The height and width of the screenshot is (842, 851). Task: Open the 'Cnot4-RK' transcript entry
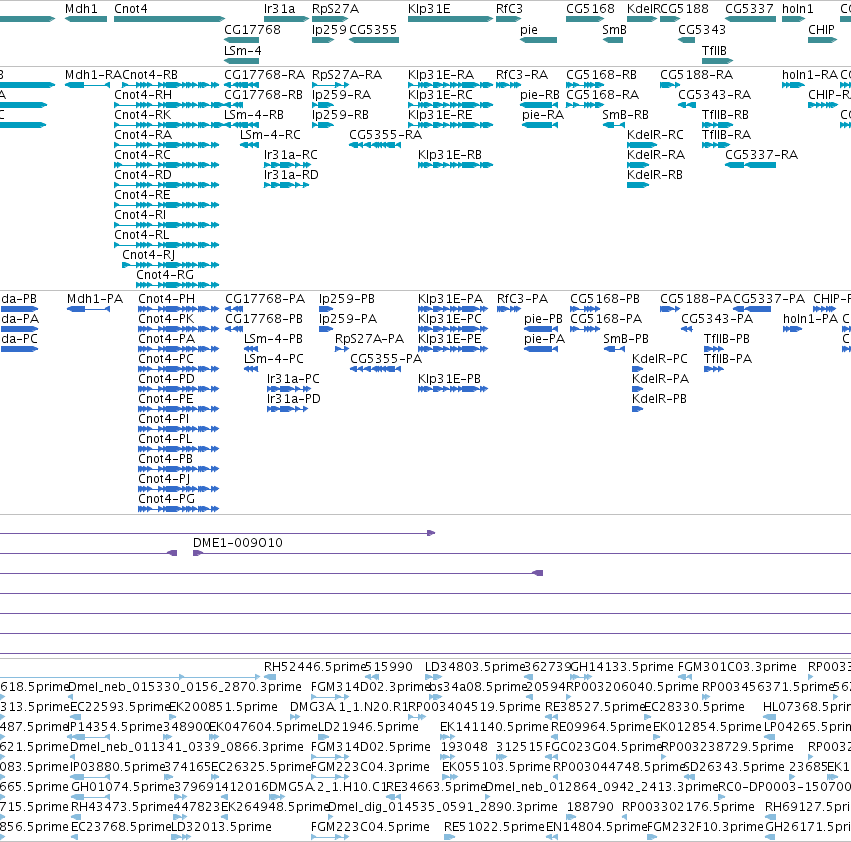tap(142, 115)
